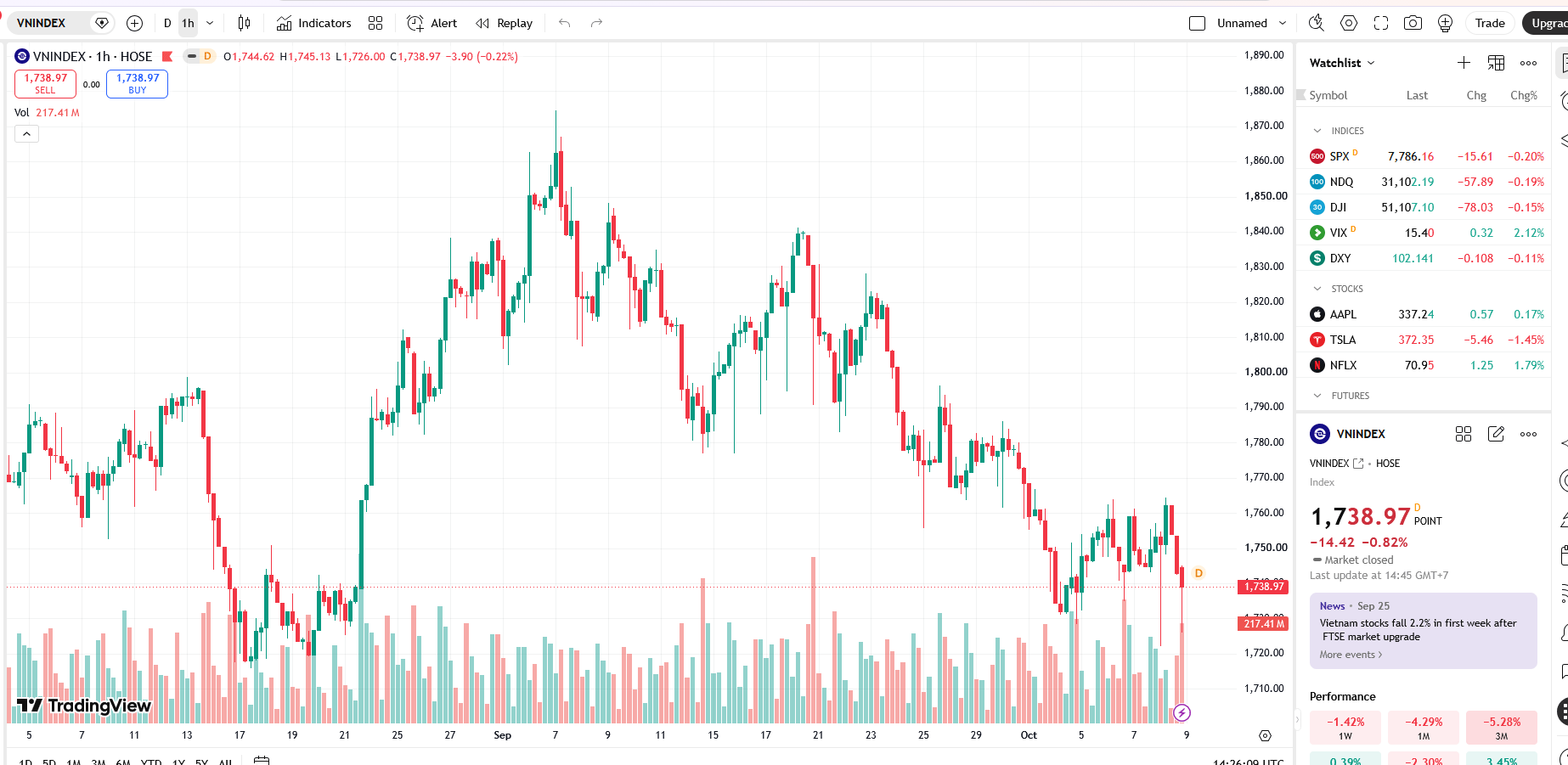Open price scale settings gear

[1265, 735]
